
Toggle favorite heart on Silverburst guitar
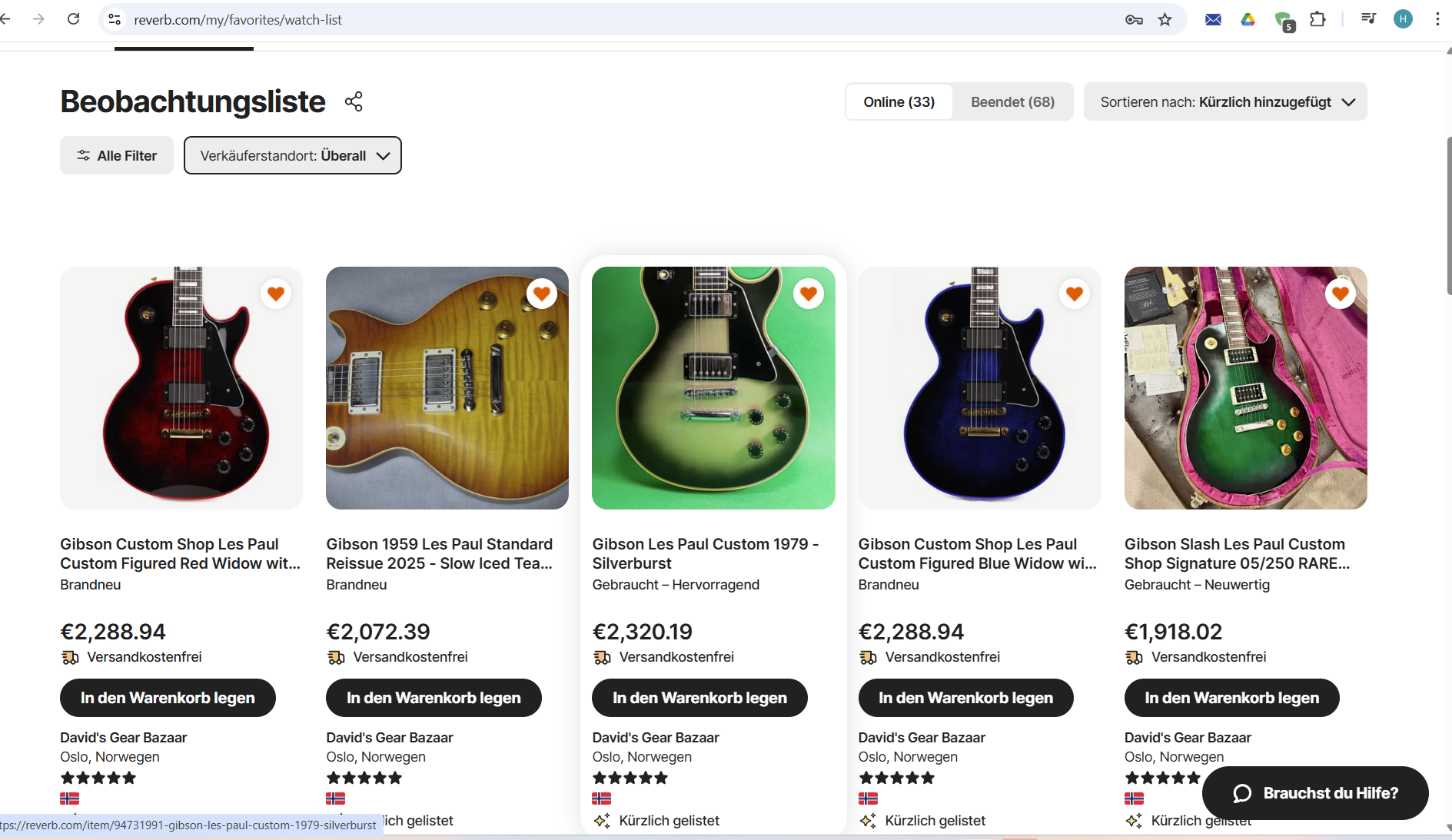808,294
